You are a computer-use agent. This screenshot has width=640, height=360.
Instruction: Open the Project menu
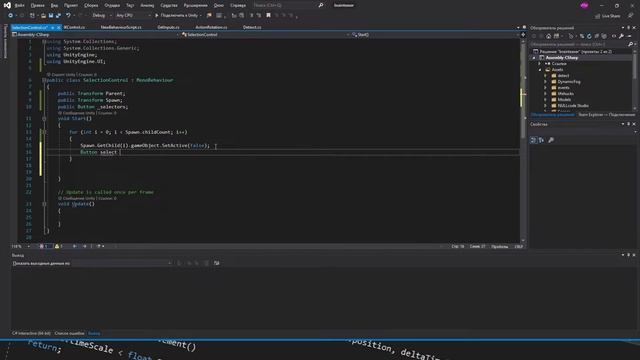(71, 5)
